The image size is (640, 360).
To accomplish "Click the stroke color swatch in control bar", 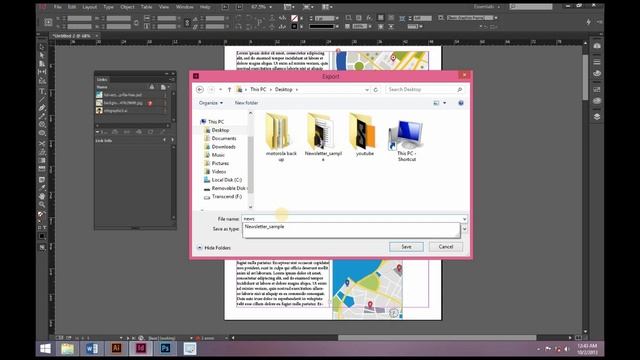I will tap(294, 27).
